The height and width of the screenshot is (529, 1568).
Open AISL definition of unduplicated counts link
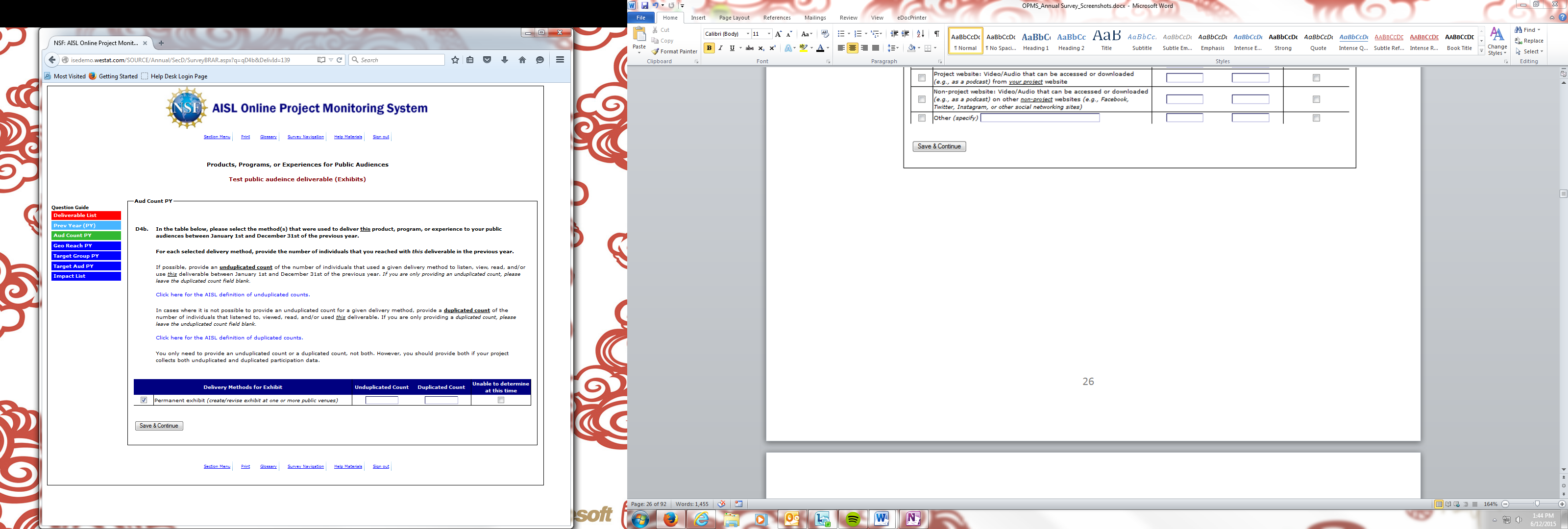[x=233, y=295]
